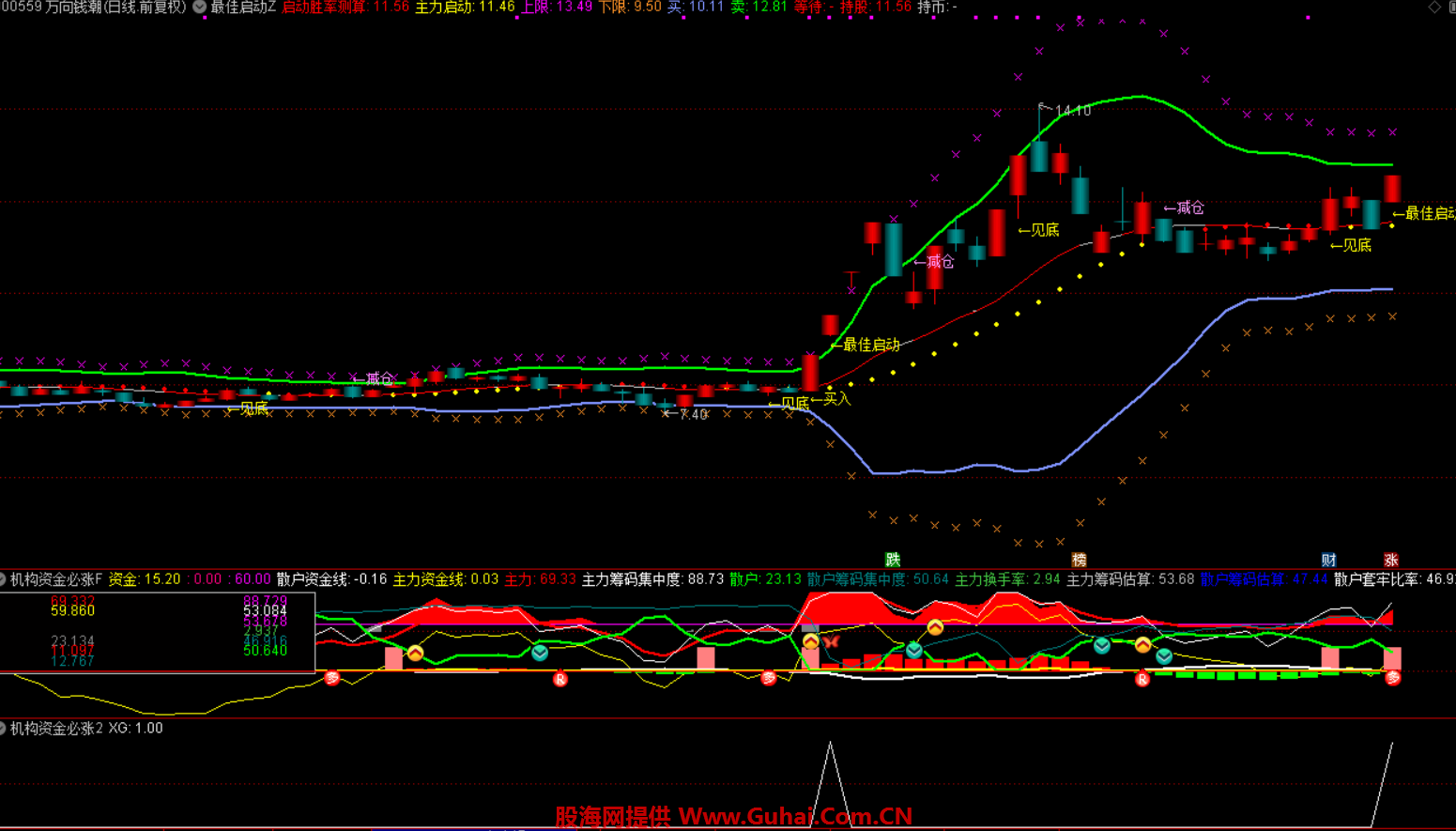The width and height of the screenshot is (1456, 831).
Task: Click the orange 榜 marker icon
Action: [x=1079, y=560]
